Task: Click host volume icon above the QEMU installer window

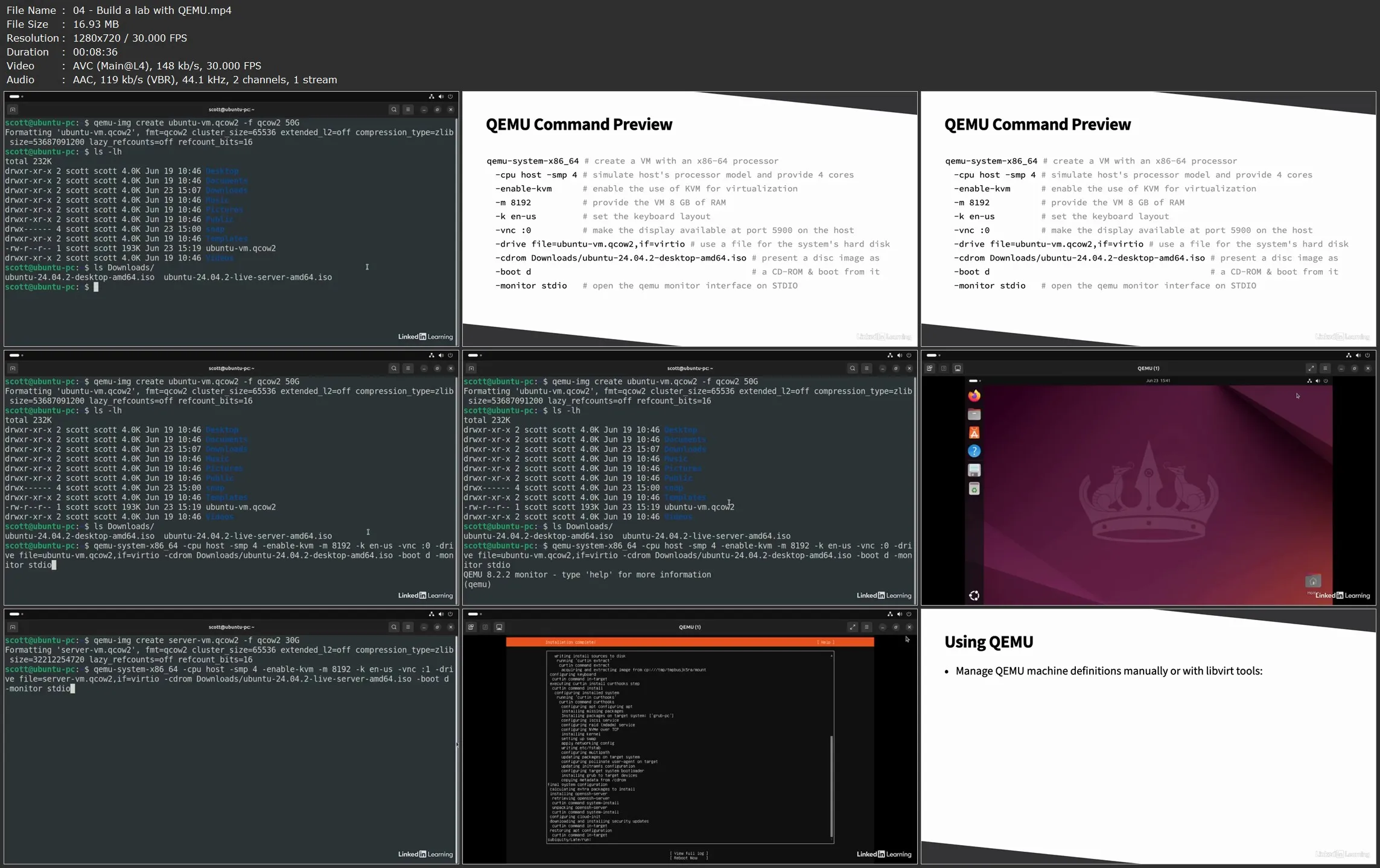Action: [899, 614]
